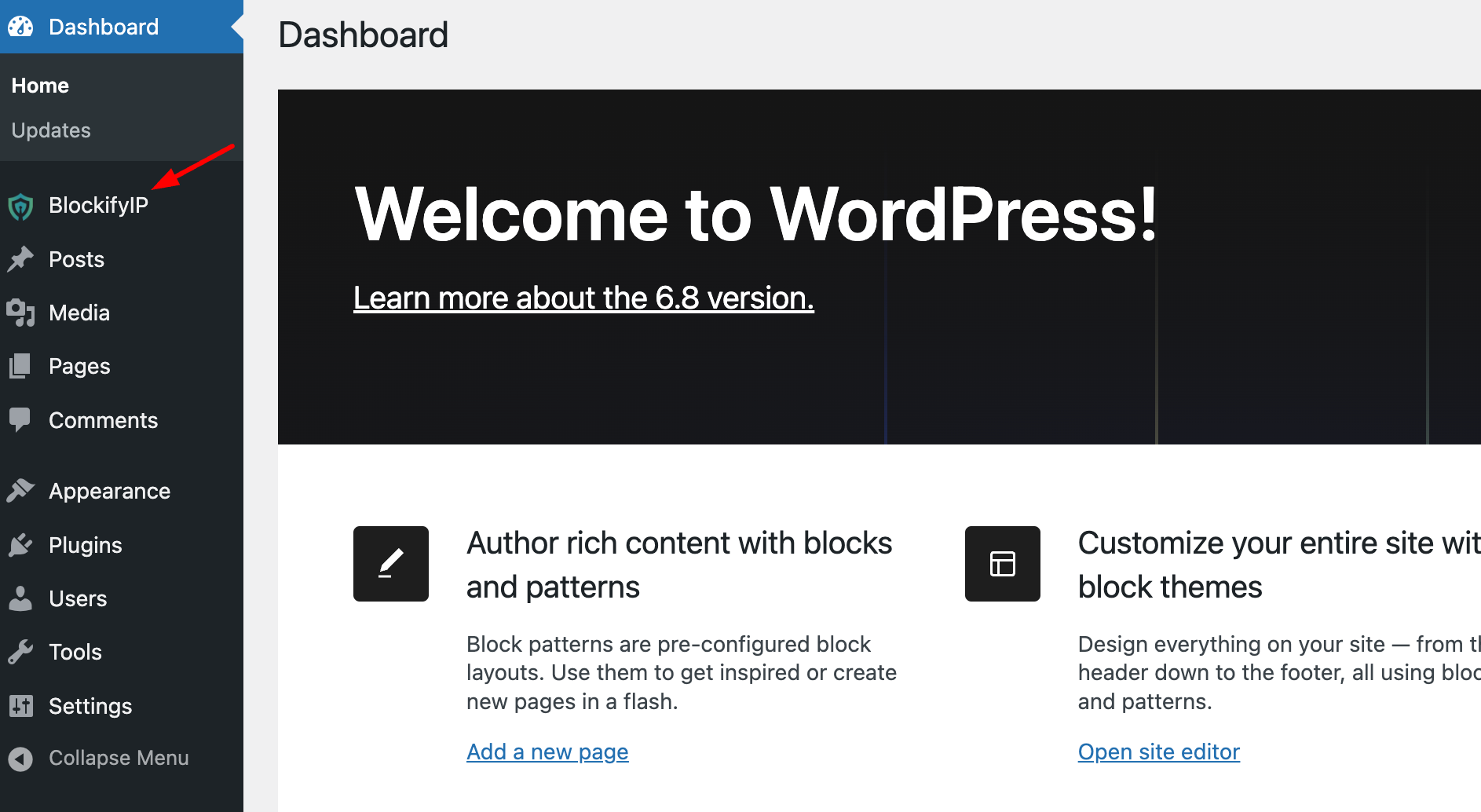The width and height of the screenshot is (1481, 812).
Task: Click the Appearance paintbrush icon
Action: point(20,491)
